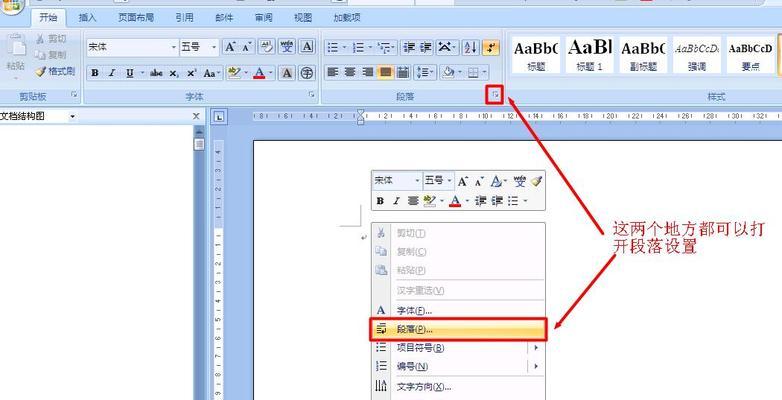Toggle Underline in the ribbon

pyautogui.click(x=130, y=73)
